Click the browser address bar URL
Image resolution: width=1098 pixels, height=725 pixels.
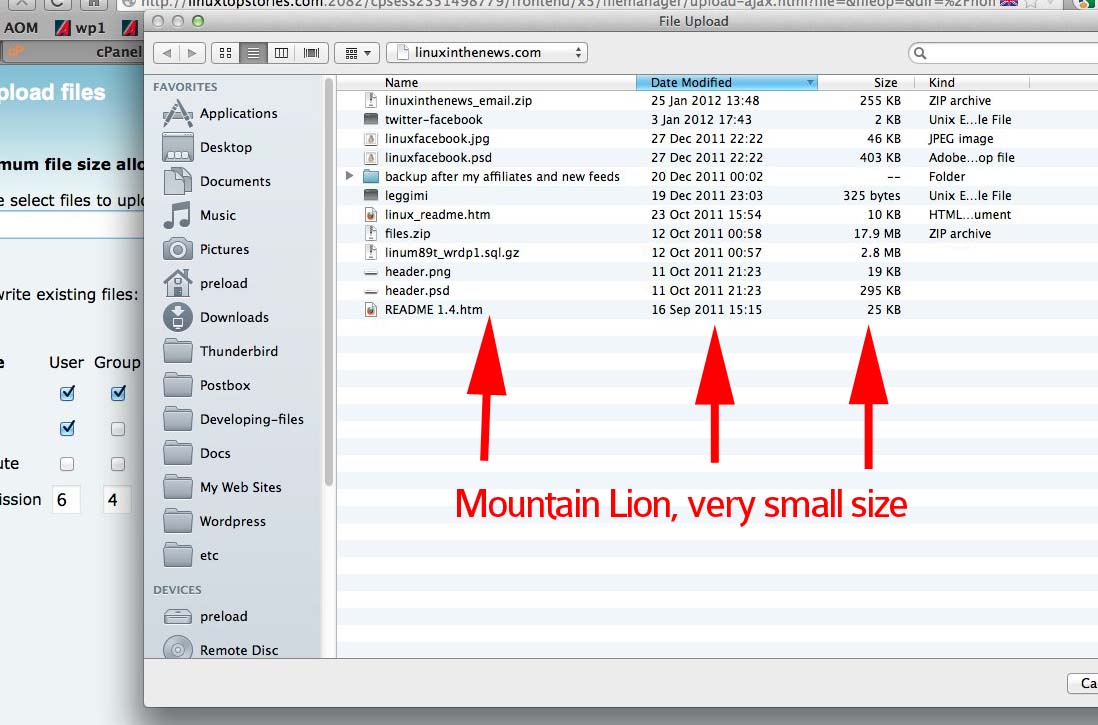[567, 4]
